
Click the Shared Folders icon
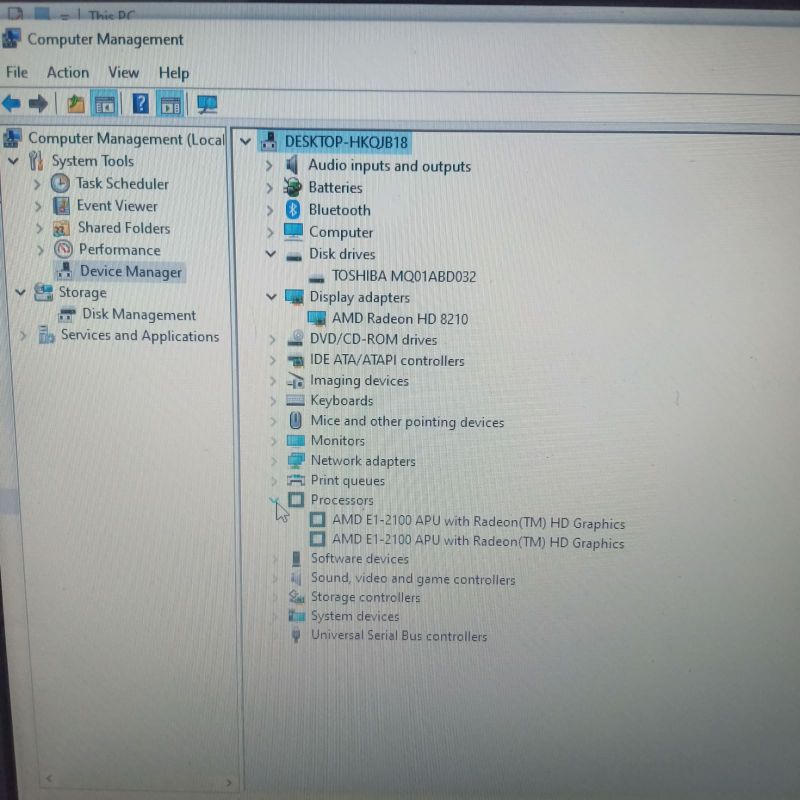62,229
